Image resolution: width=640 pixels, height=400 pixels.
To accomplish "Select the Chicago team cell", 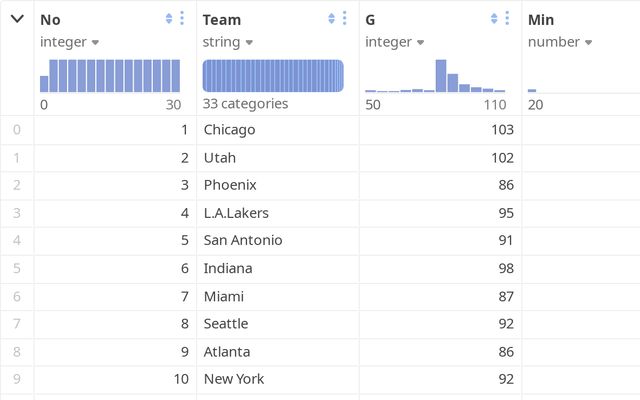I will click(229, 130).
